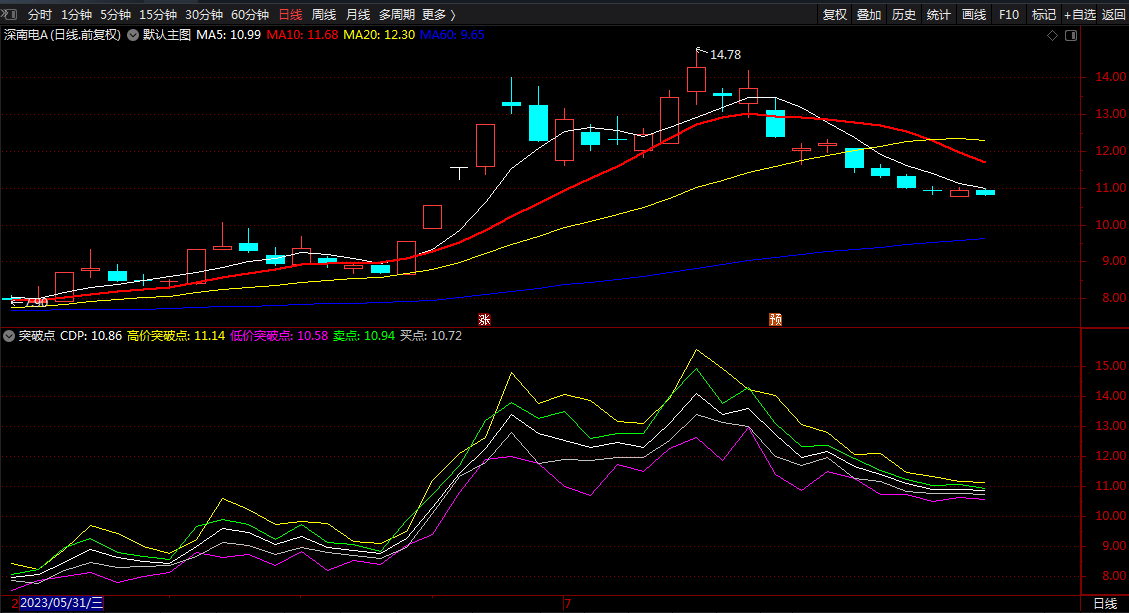
Task: Click the month 7 marker on time axis
Action: coord(567,604)
